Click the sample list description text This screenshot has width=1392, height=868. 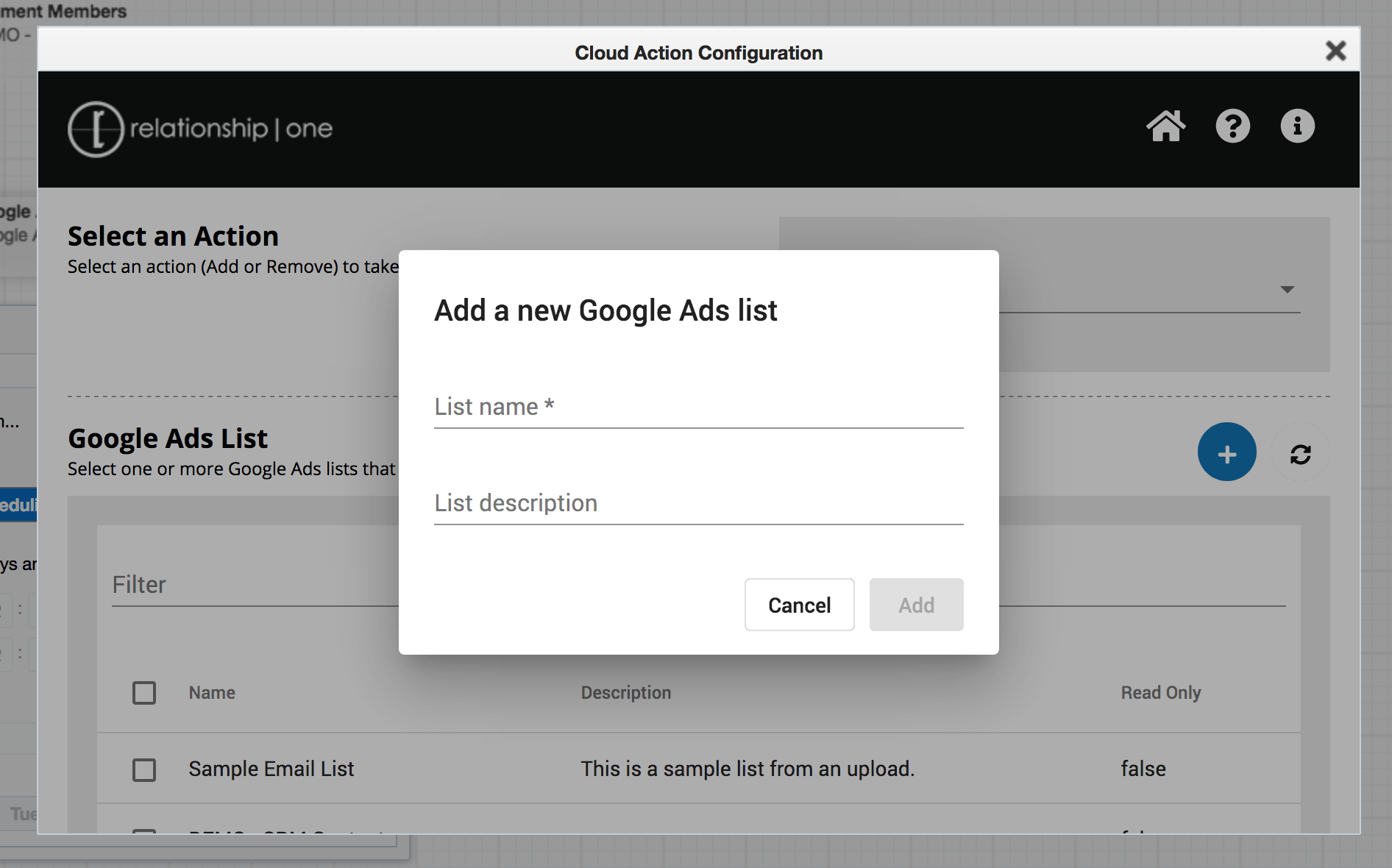[x=748, y=769]
